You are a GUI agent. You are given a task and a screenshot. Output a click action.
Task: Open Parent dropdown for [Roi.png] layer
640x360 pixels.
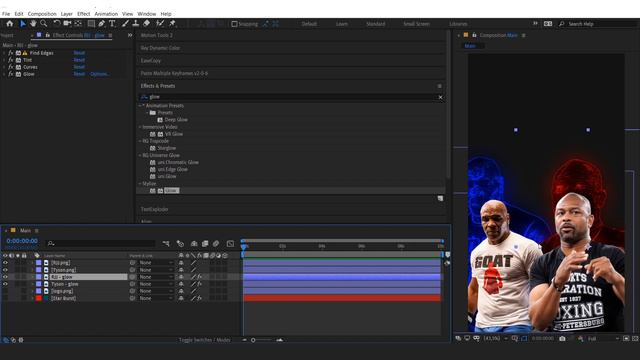[156, 263]
